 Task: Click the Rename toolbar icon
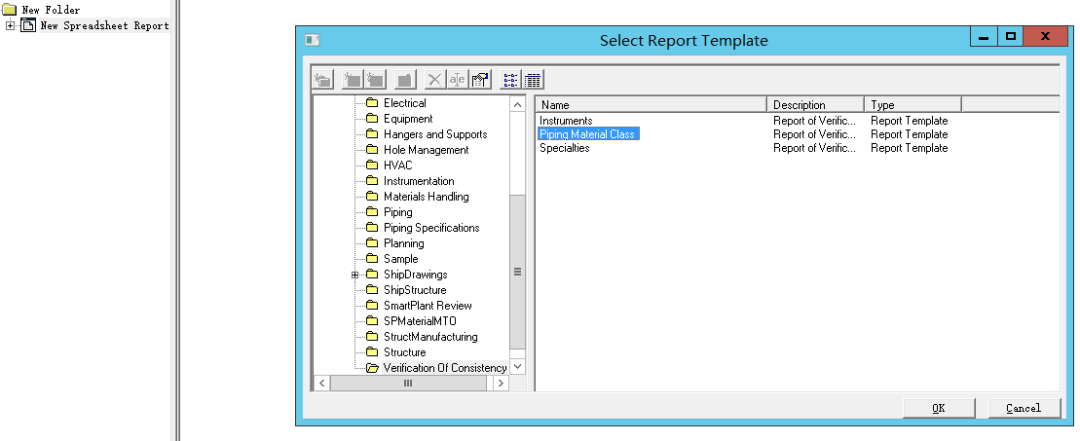pyautogui.click(x=457, y=79)
